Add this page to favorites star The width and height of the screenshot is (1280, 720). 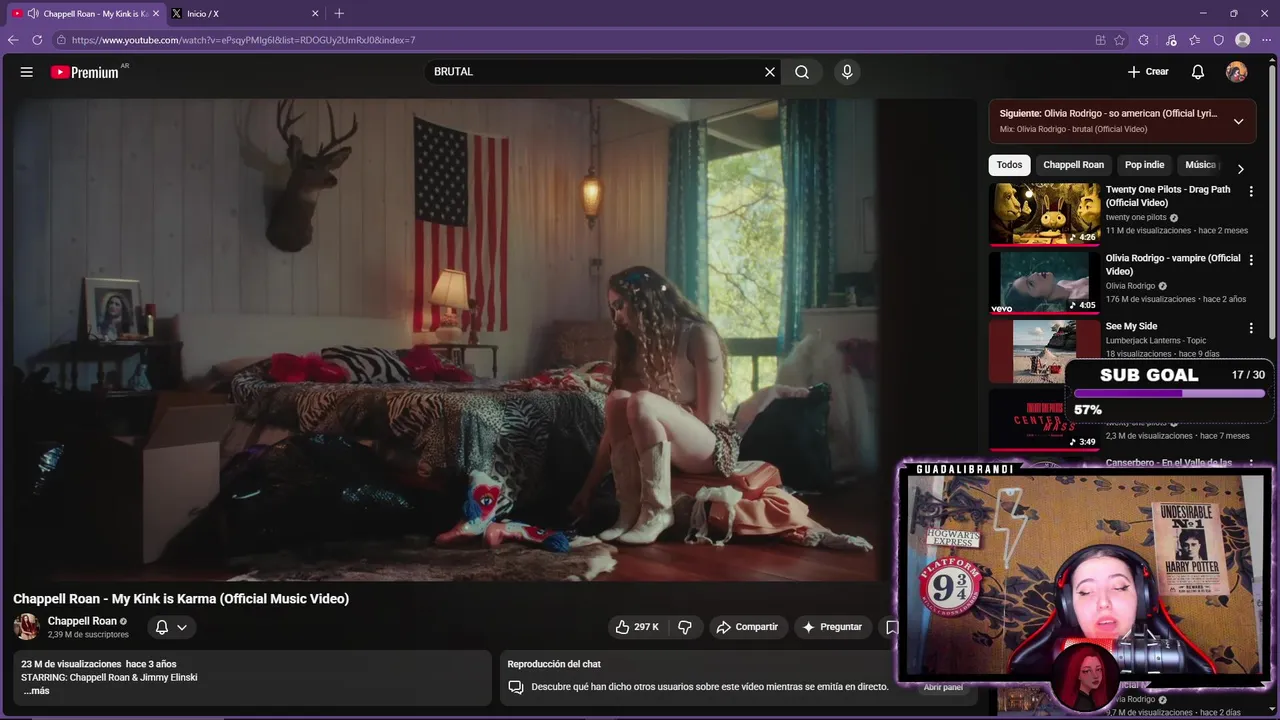click(1119, 40)
